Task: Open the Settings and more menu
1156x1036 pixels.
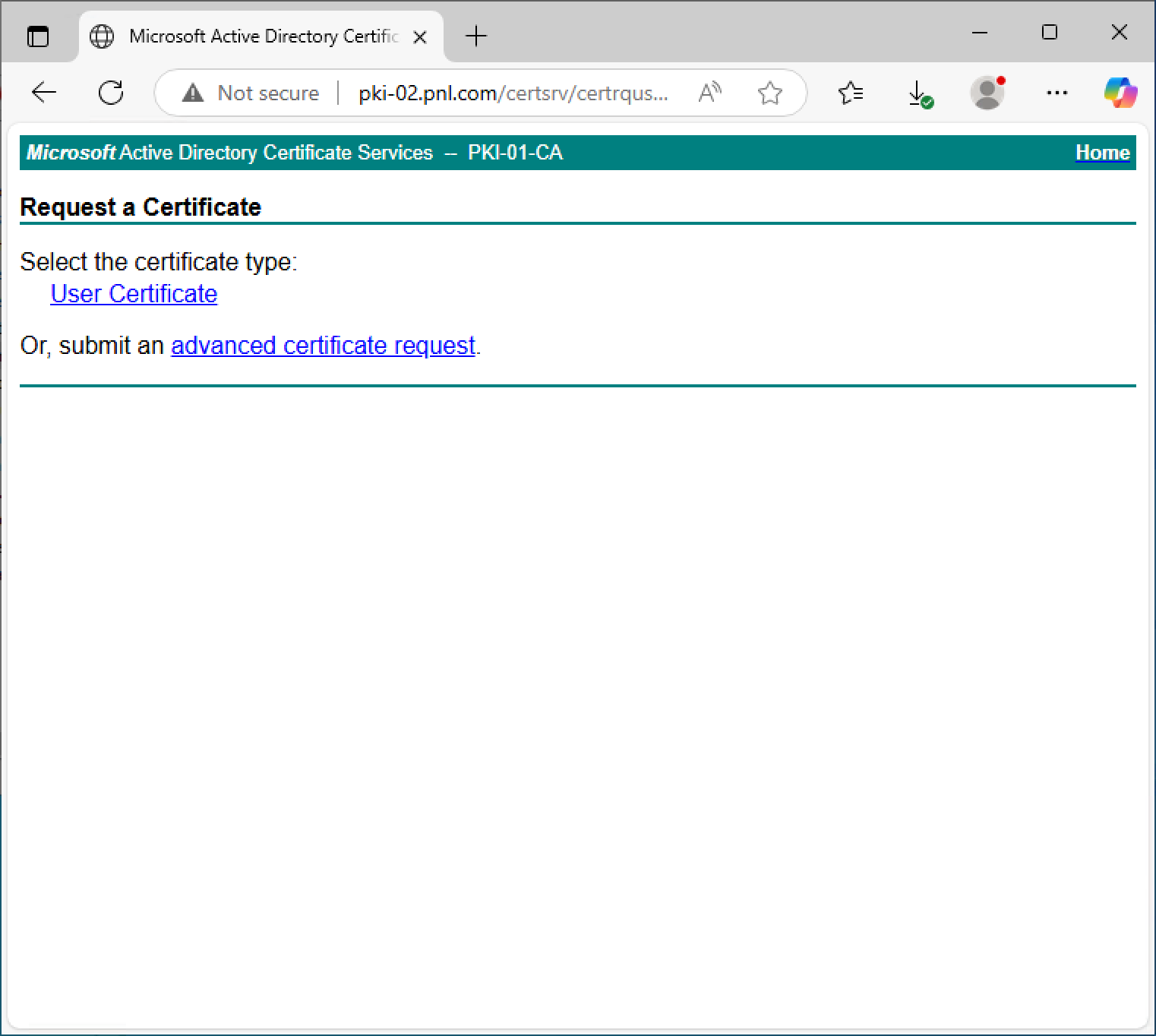Action: click(1057, 93)
